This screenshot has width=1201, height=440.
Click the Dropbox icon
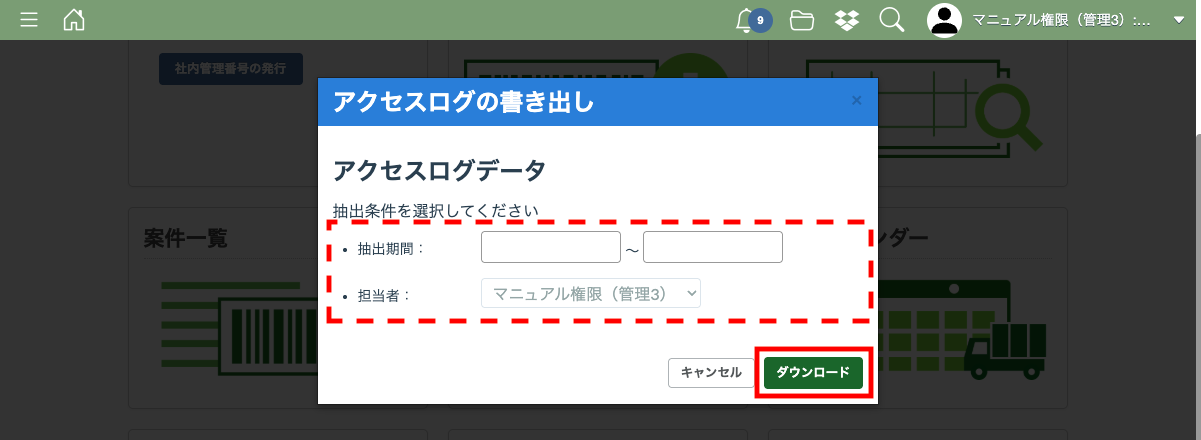pyautogui.click(x=846, y=20)
